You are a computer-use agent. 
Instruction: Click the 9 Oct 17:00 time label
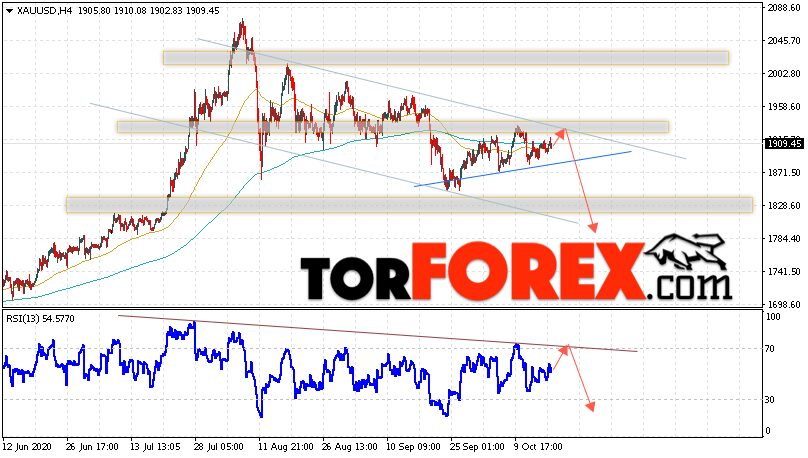click(x=538, y=446)
